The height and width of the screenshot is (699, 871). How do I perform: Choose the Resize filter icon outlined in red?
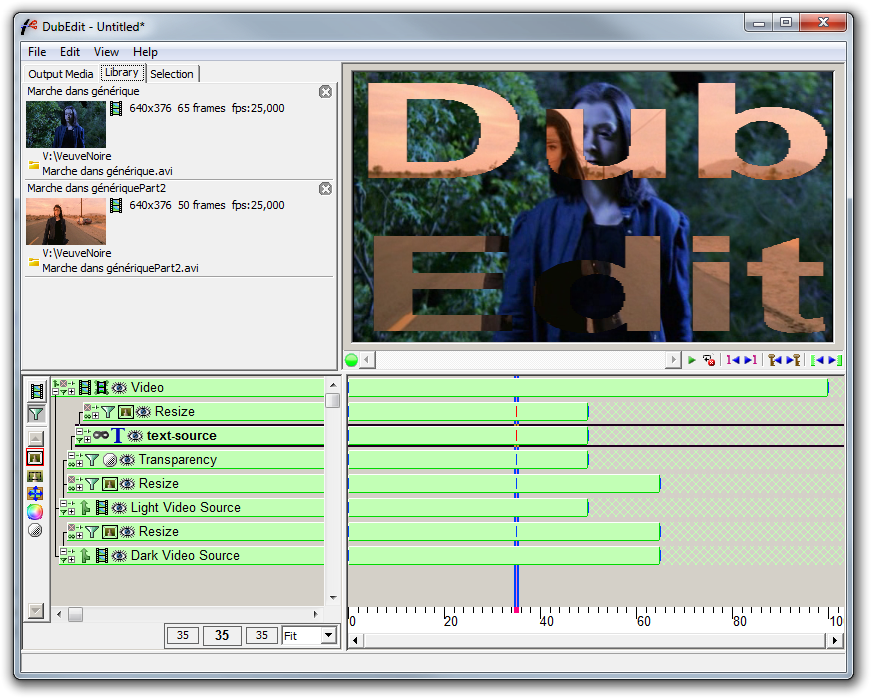pos(35,458)
